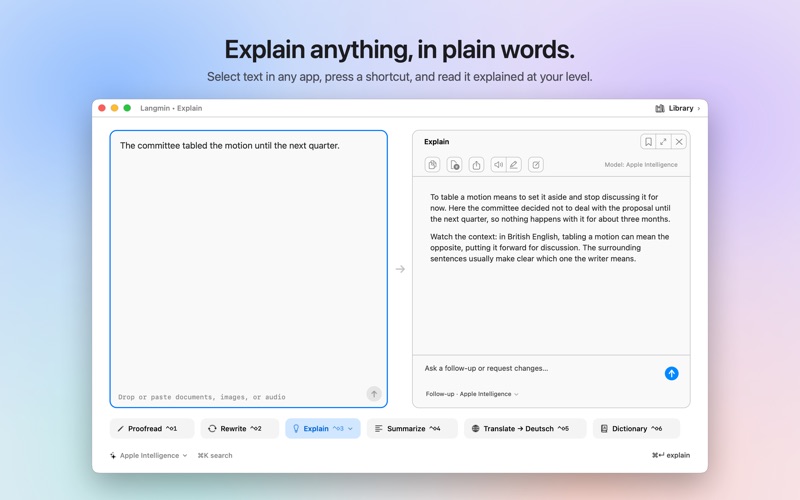
Task: Click the ⌘K search shortcut
Action: tap(215, 456)
